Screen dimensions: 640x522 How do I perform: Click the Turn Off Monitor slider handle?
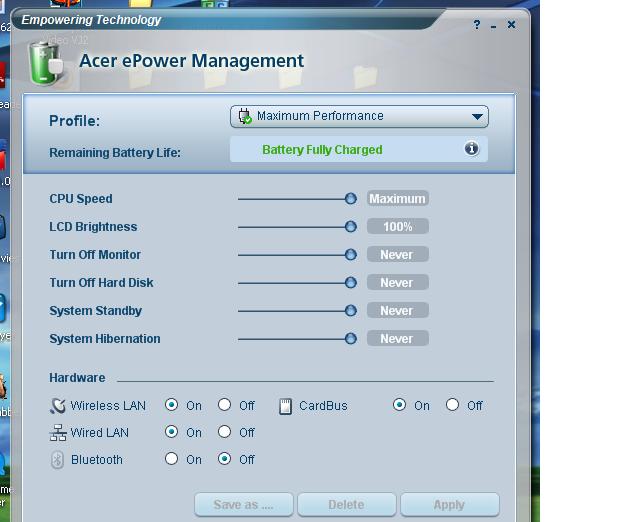point(351,255)
